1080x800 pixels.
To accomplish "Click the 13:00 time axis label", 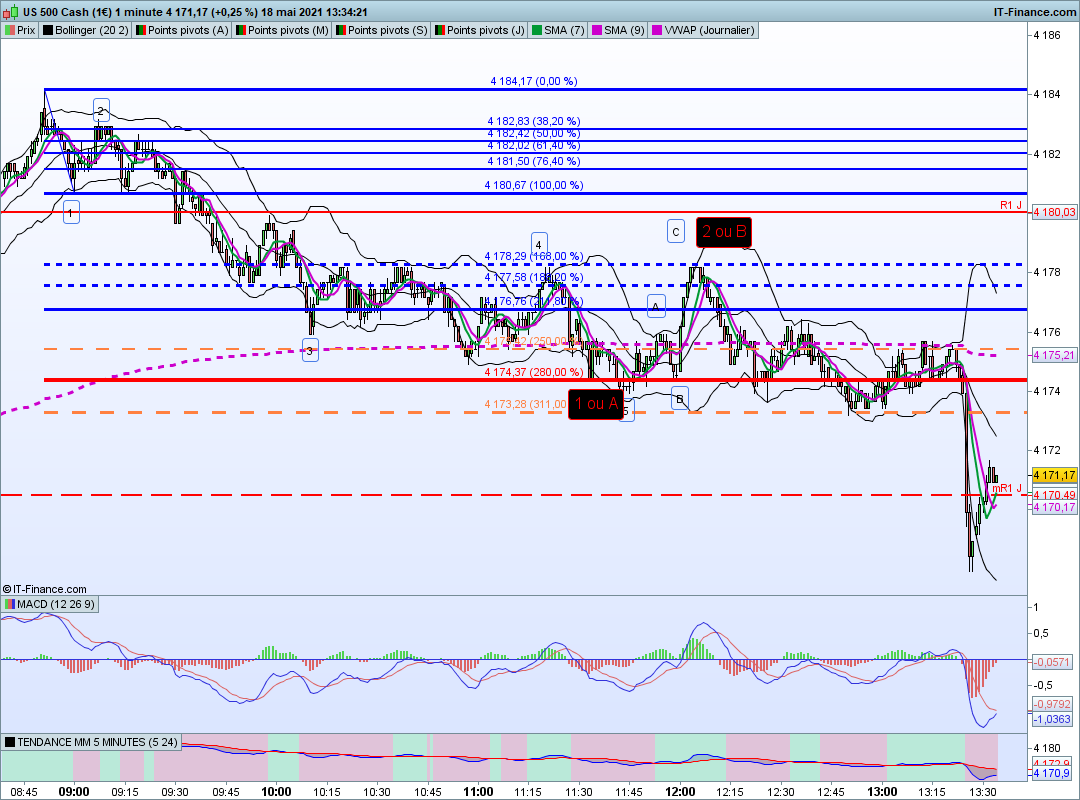I will (x=882, y=792).
